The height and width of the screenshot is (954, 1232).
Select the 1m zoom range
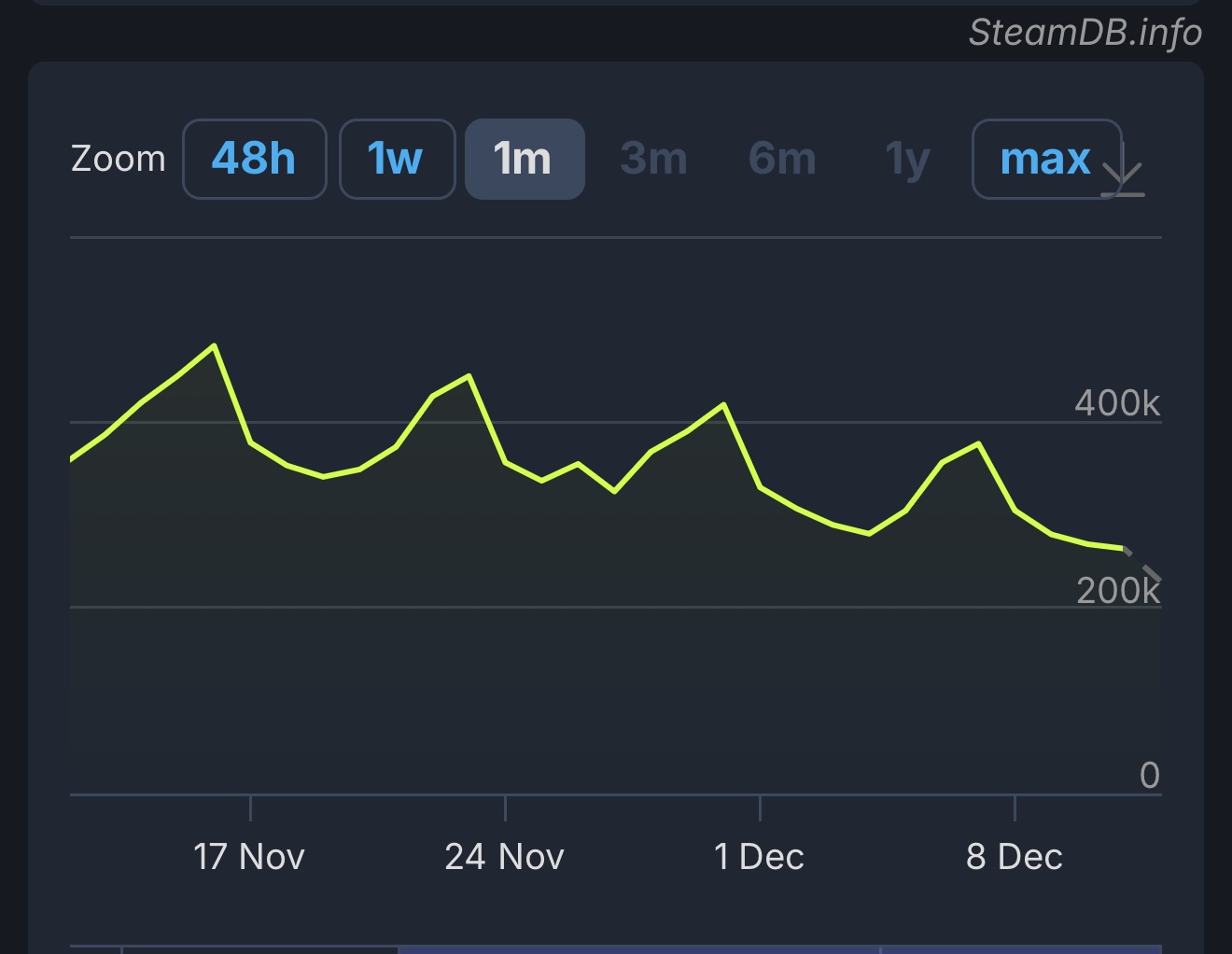click(525, 159)
